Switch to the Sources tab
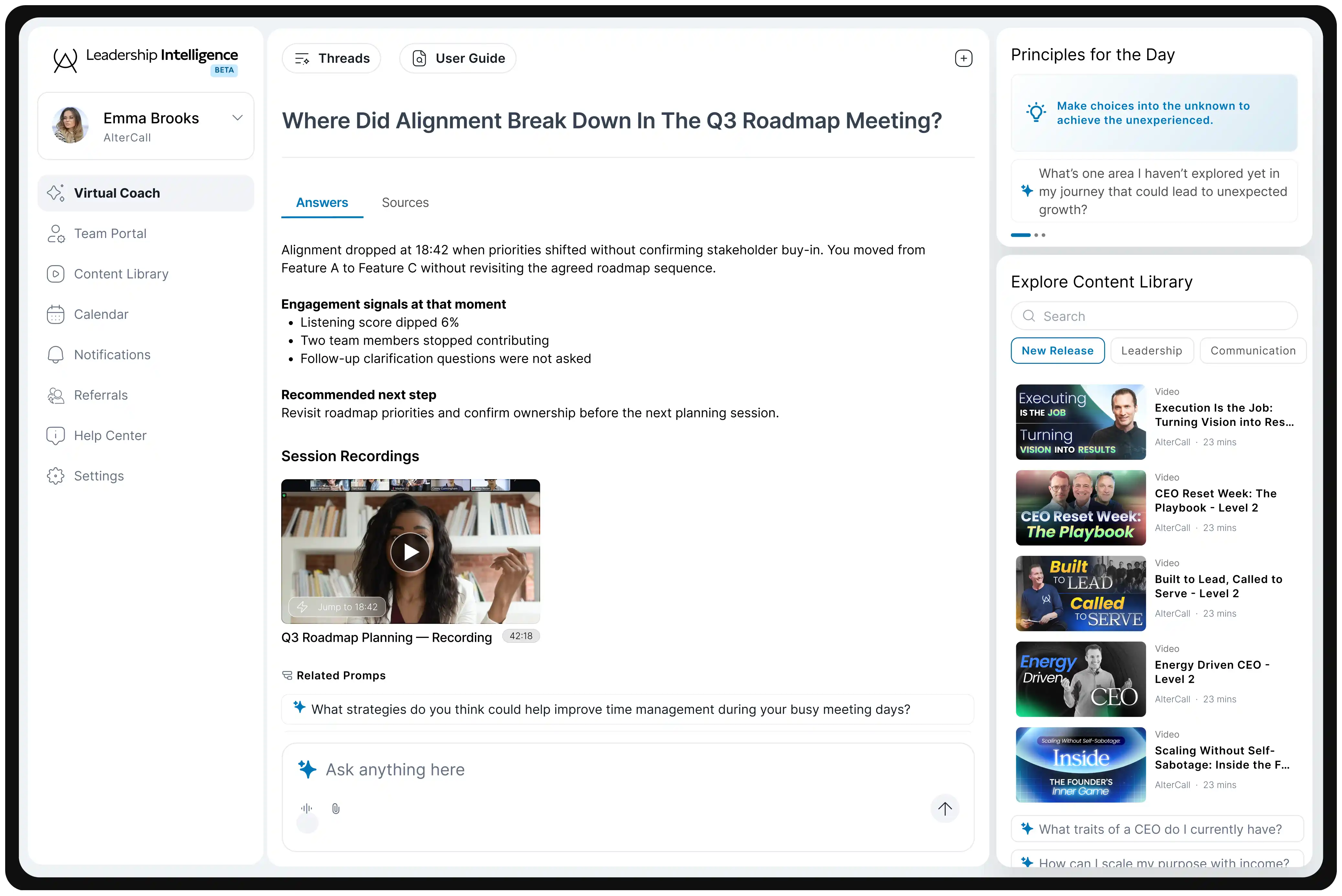 405,202
